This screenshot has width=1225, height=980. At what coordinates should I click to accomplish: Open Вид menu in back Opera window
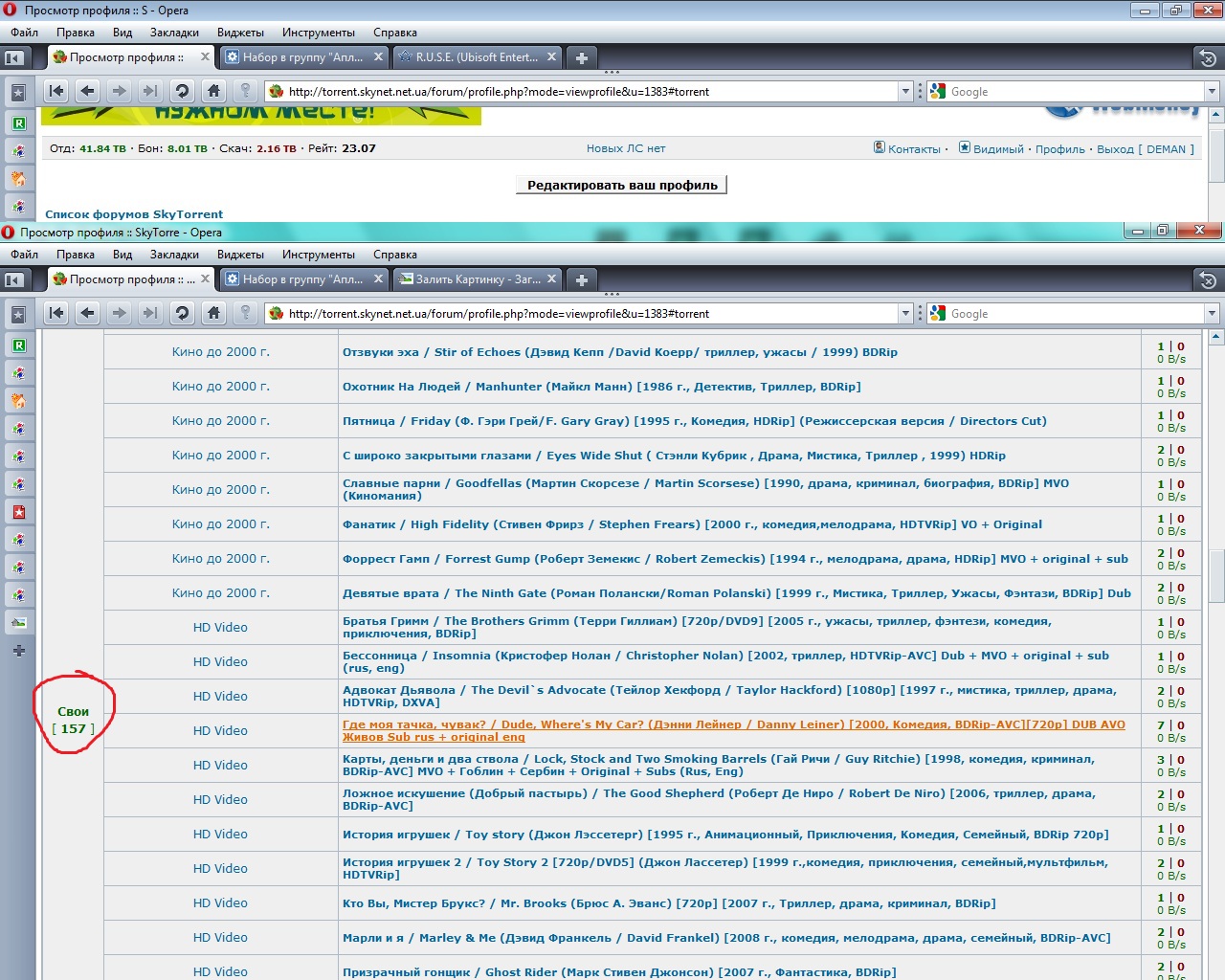pyautogui.click(x=122, y=33)
